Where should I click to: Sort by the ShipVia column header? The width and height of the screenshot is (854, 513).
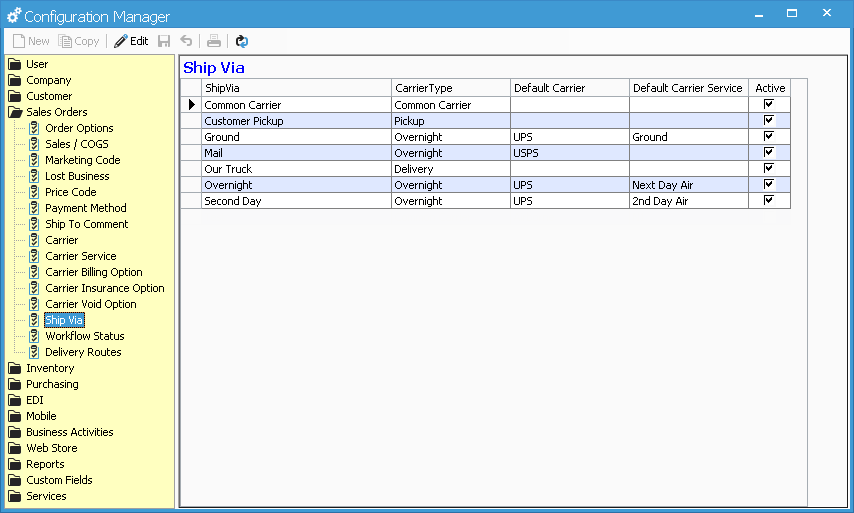[296, 88]
